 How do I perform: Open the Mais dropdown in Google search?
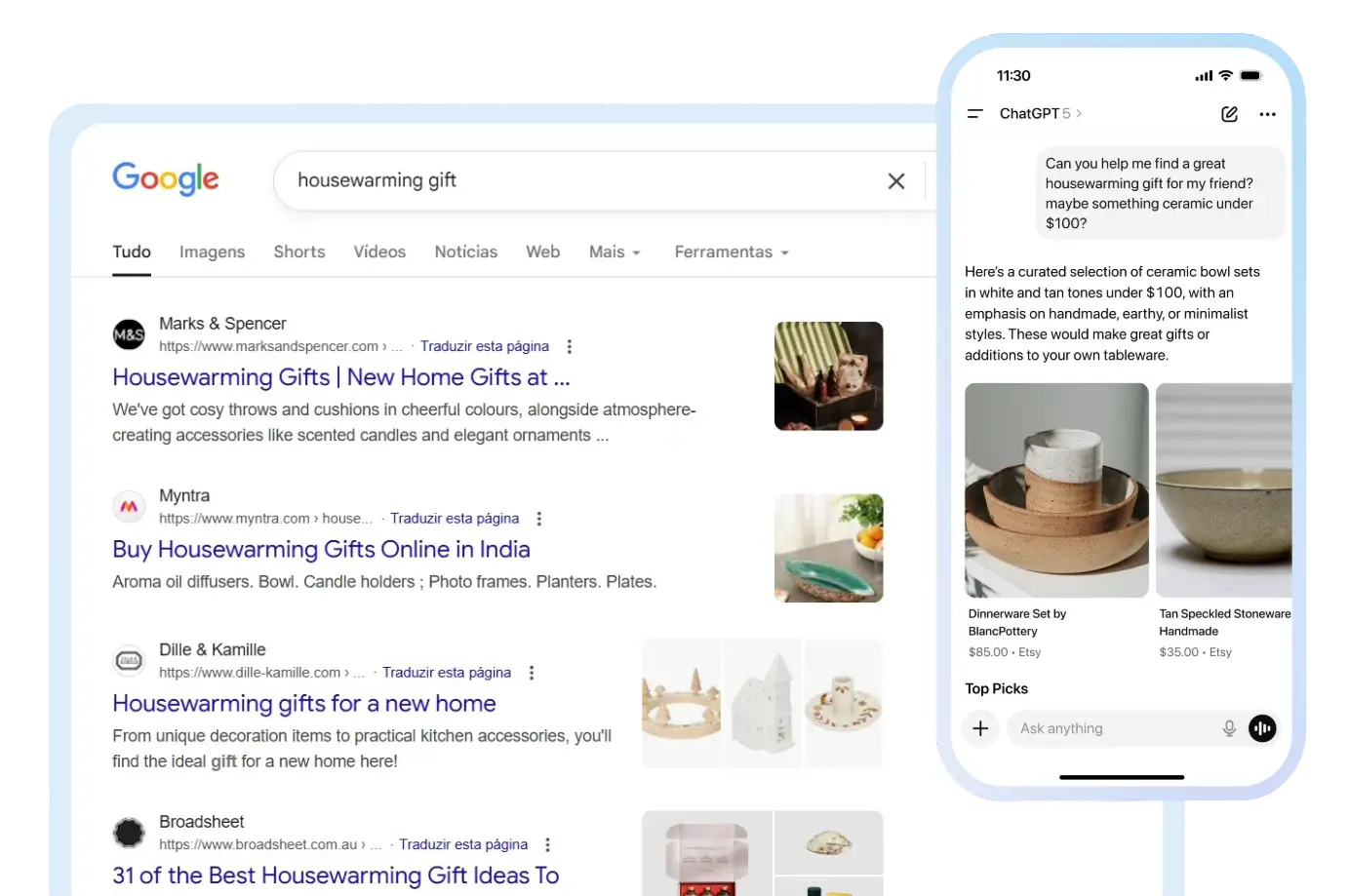point(615,252)
